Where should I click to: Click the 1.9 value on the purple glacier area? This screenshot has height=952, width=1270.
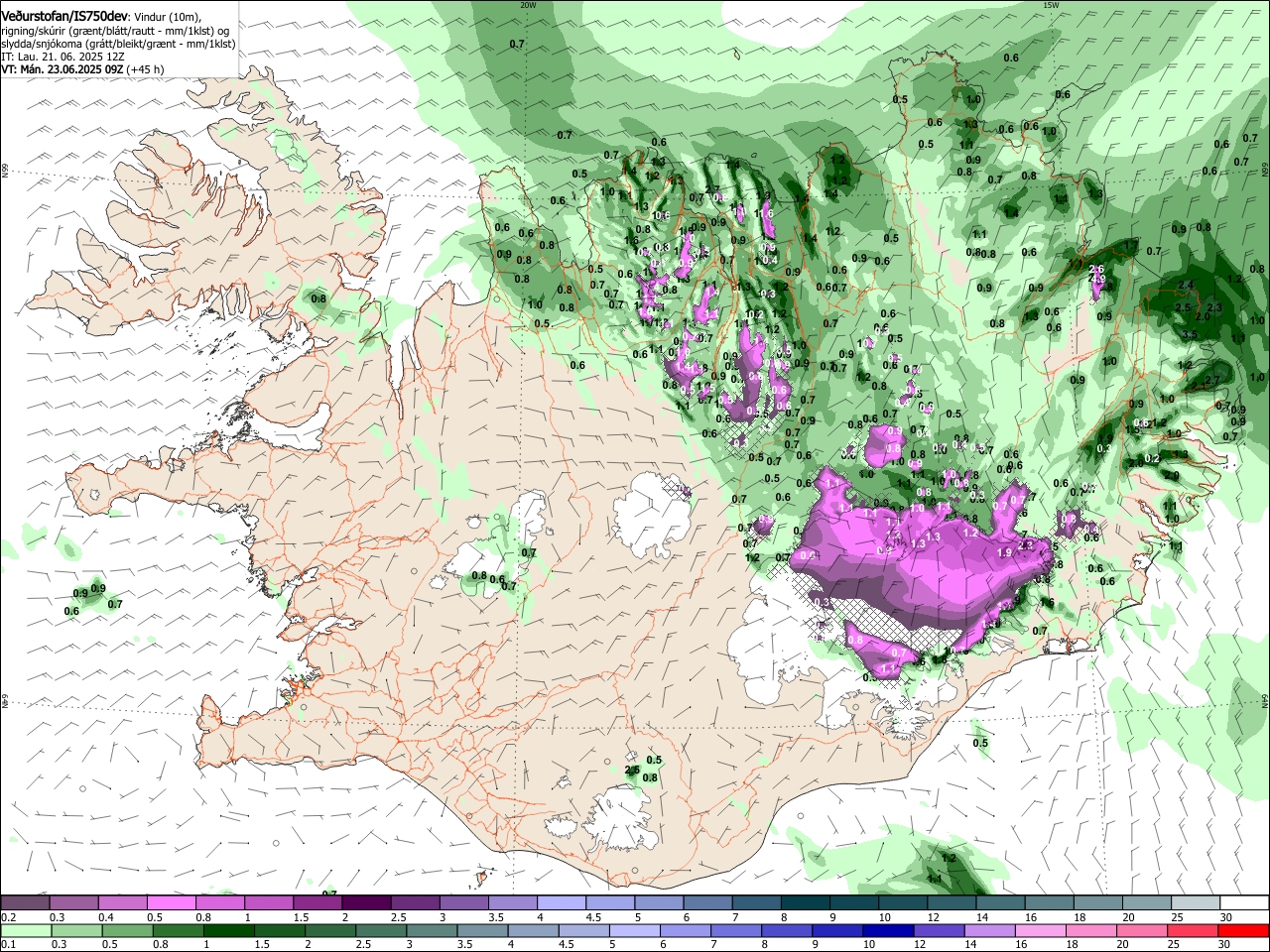point(1003,552)
